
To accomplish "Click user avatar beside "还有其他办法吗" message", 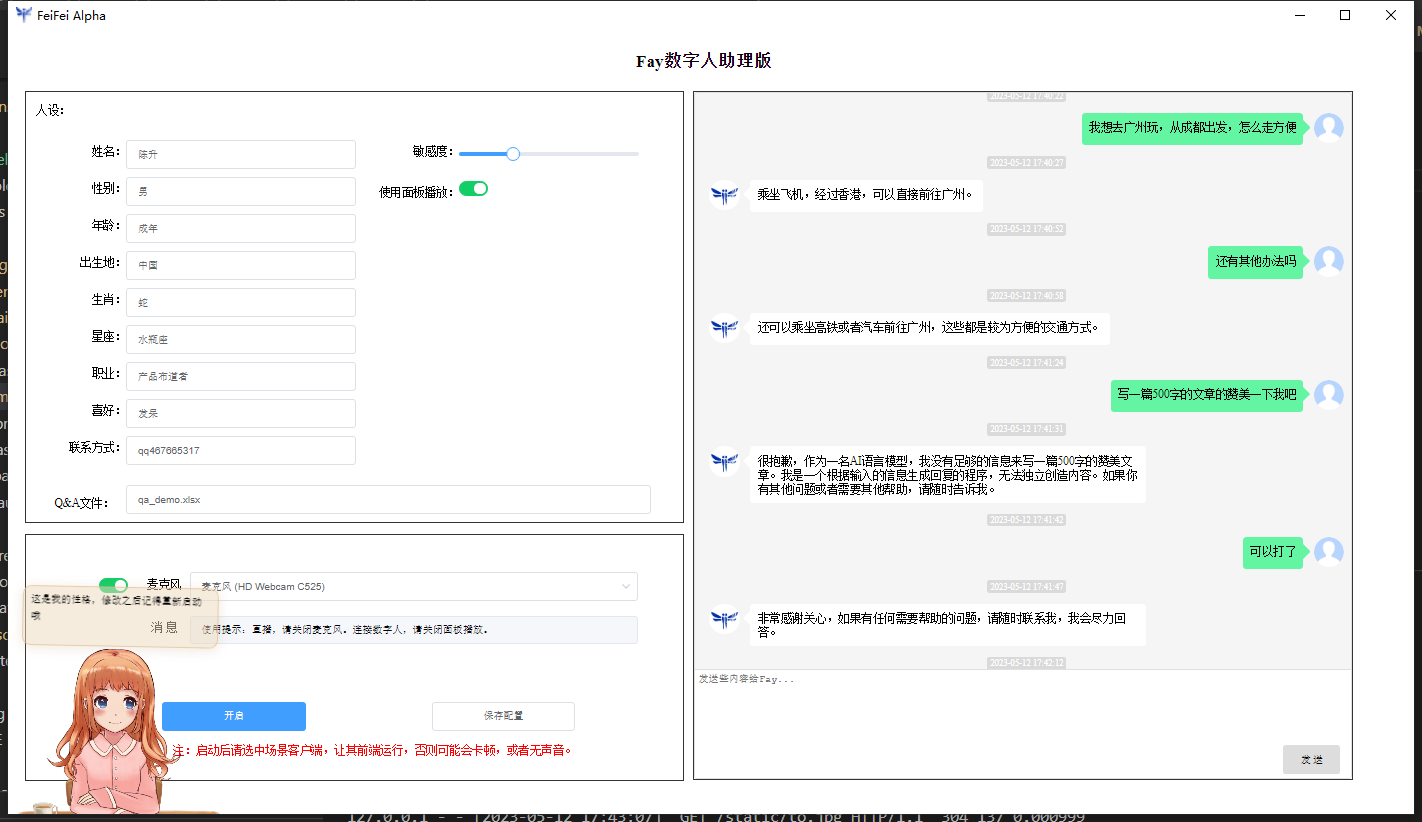I will click(x=1328, y=261).
